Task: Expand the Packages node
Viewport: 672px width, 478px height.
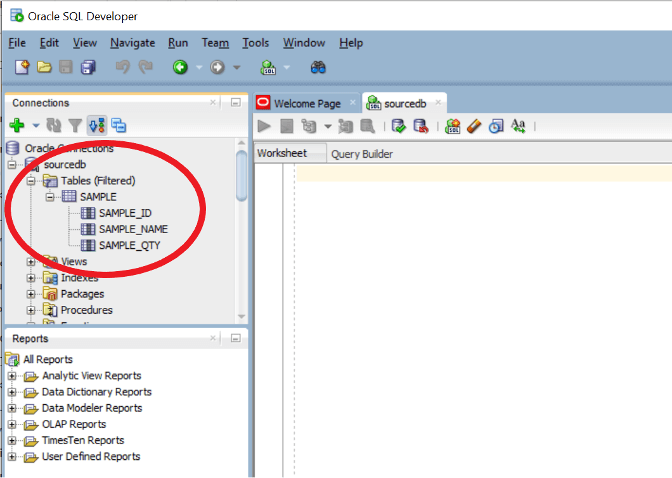Action: pos(31,295)
